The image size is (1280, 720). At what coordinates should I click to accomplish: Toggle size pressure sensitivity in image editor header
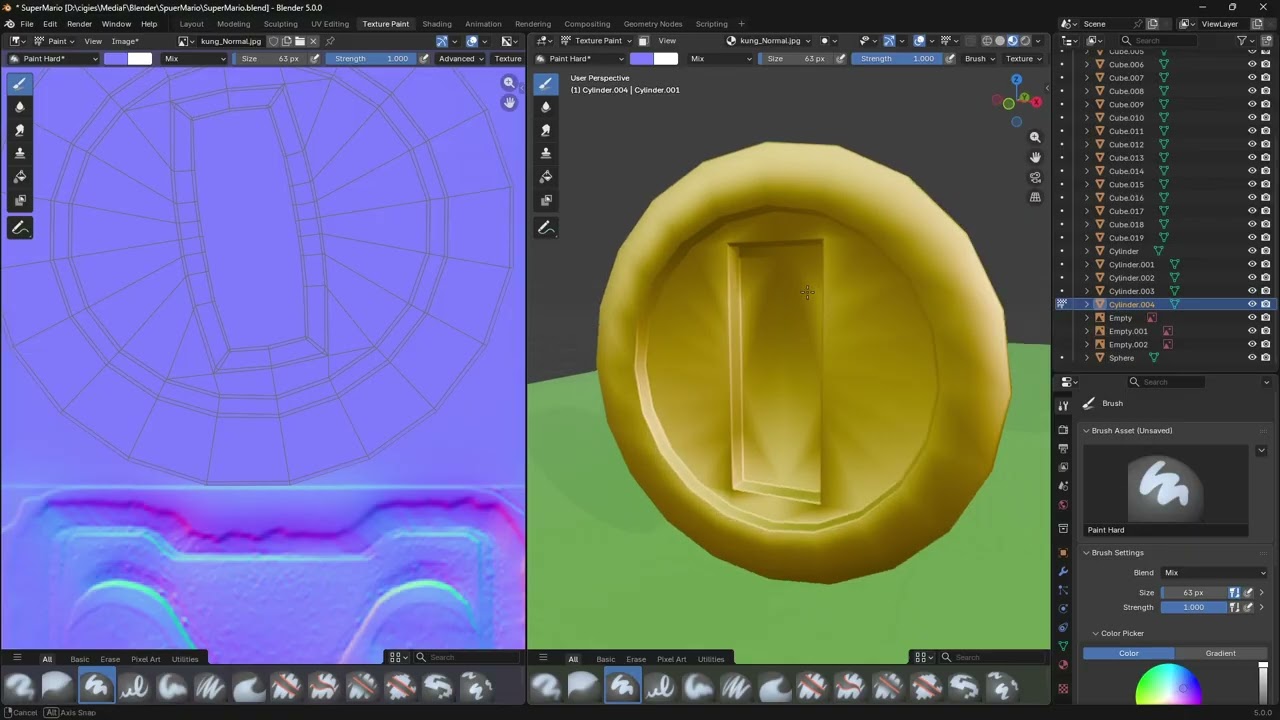click(x=315, y=58)
